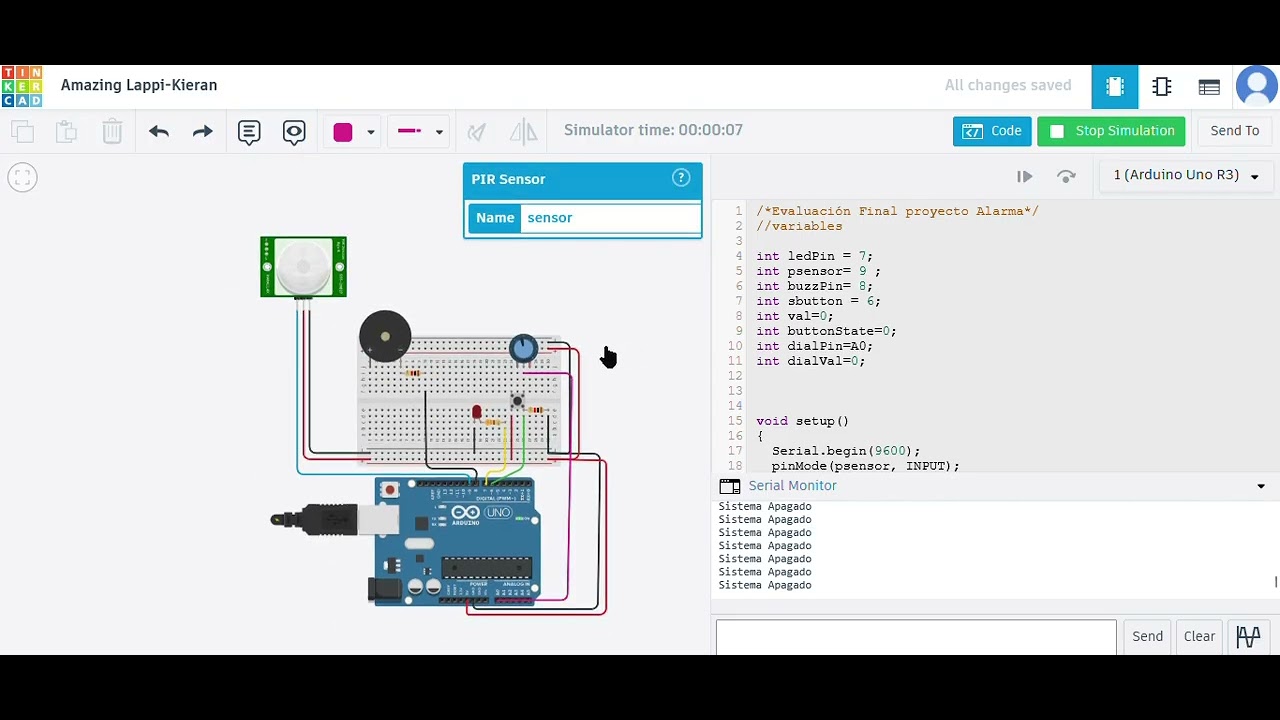
Task: Click the Arduino reset button
Action: (390, 491)
